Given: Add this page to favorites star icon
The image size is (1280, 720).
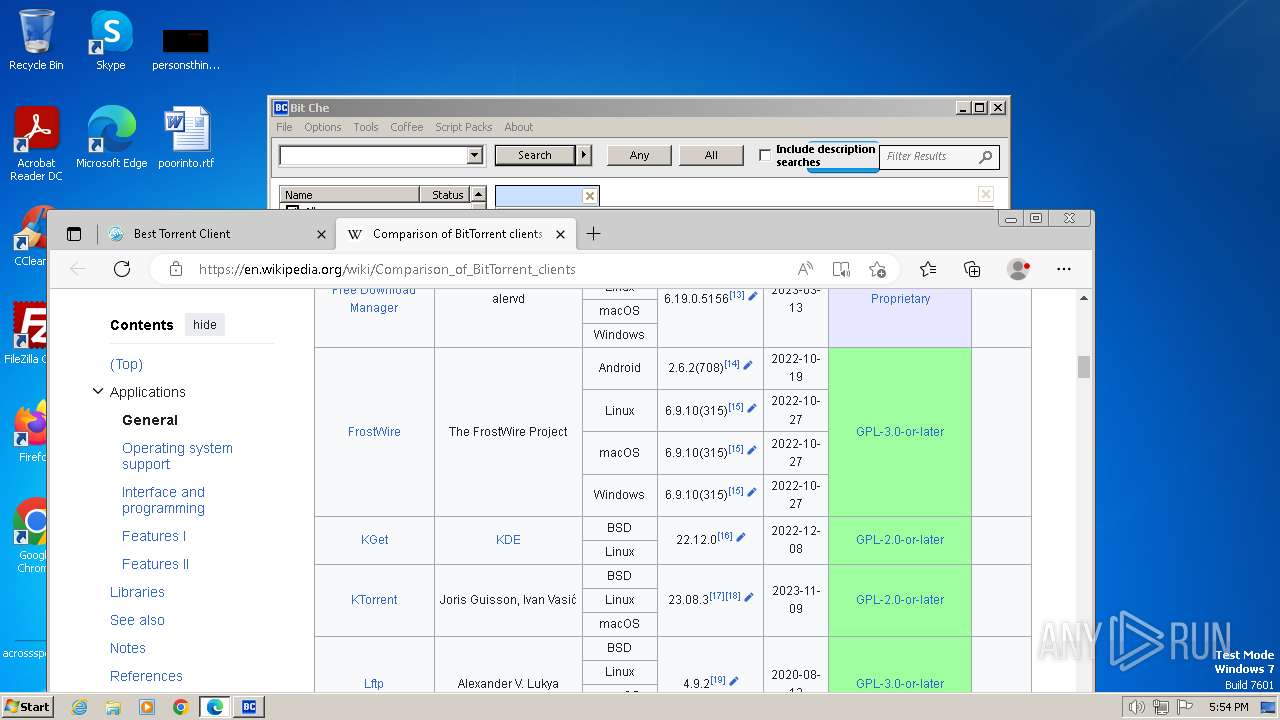Looking at the screenshot, I should click(877, 269).
